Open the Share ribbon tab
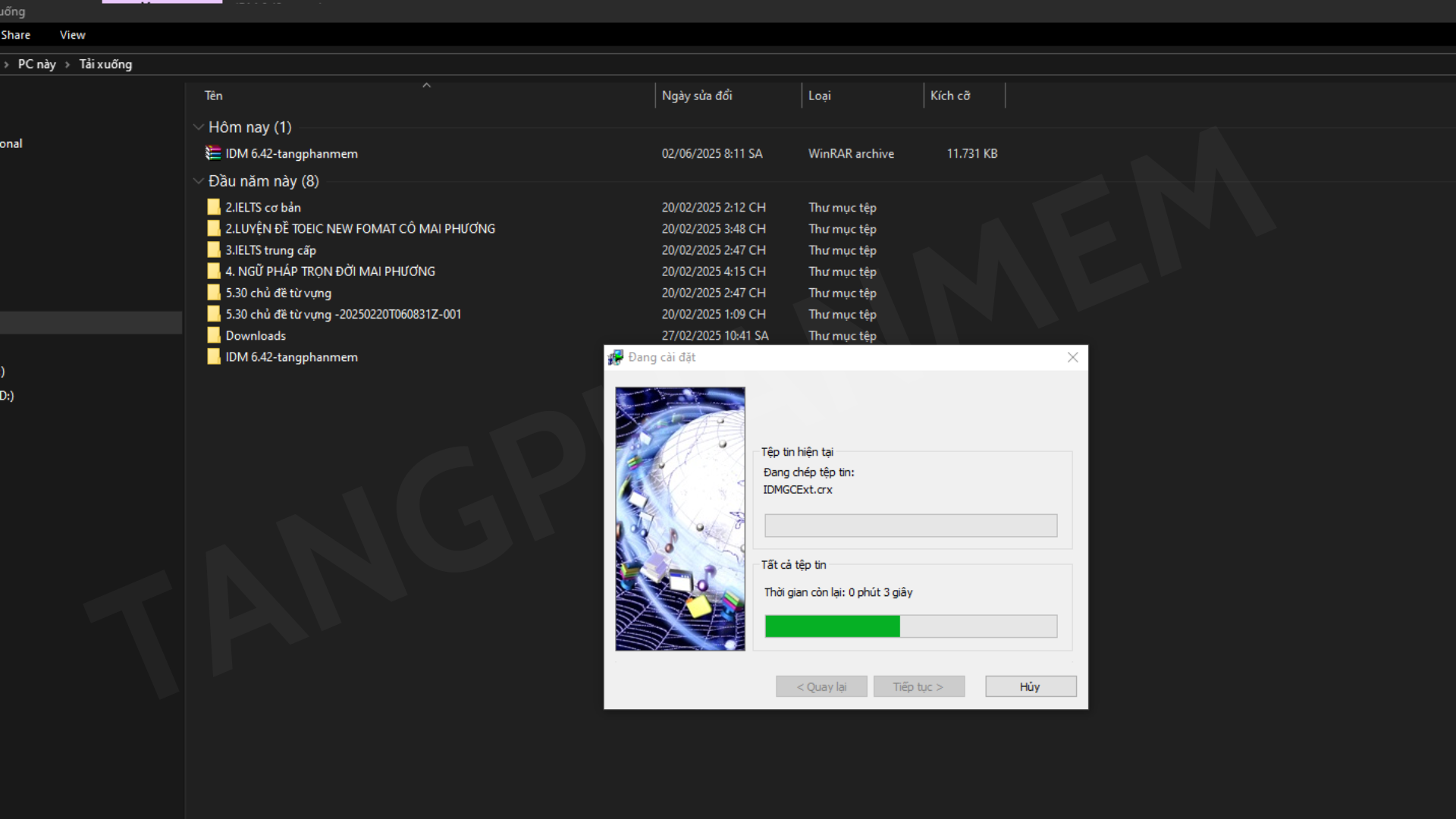 coord(16,35)
